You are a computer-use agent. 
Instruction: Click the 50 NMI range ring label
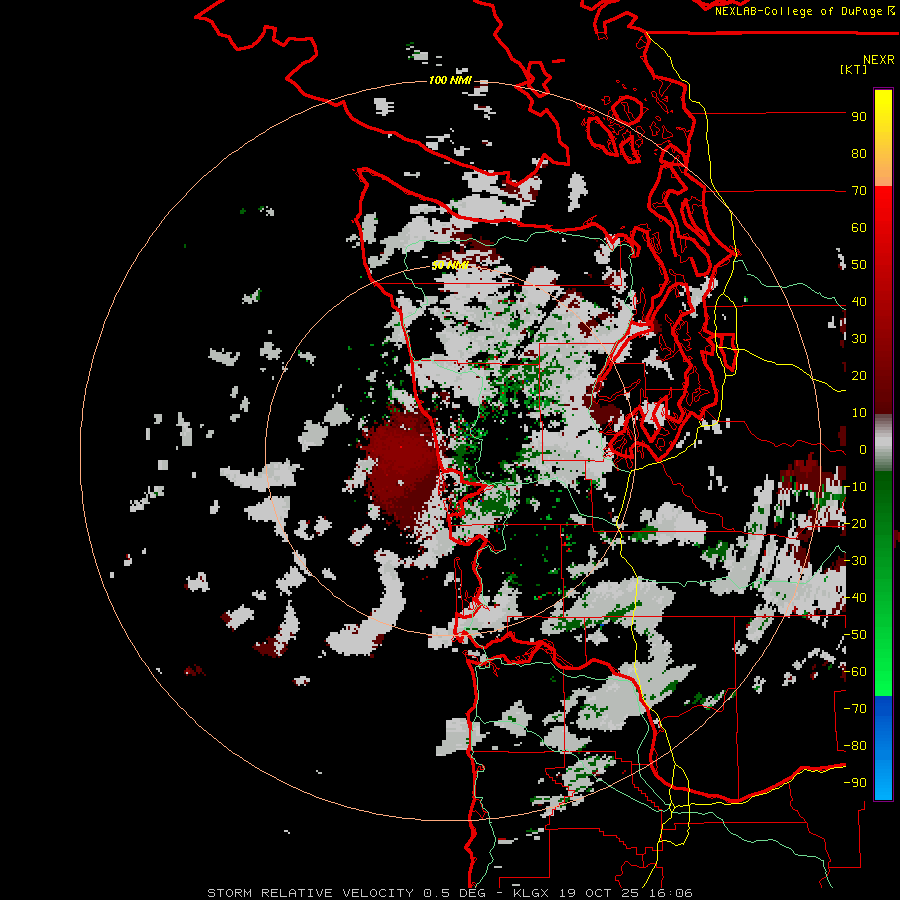point(450,265)
